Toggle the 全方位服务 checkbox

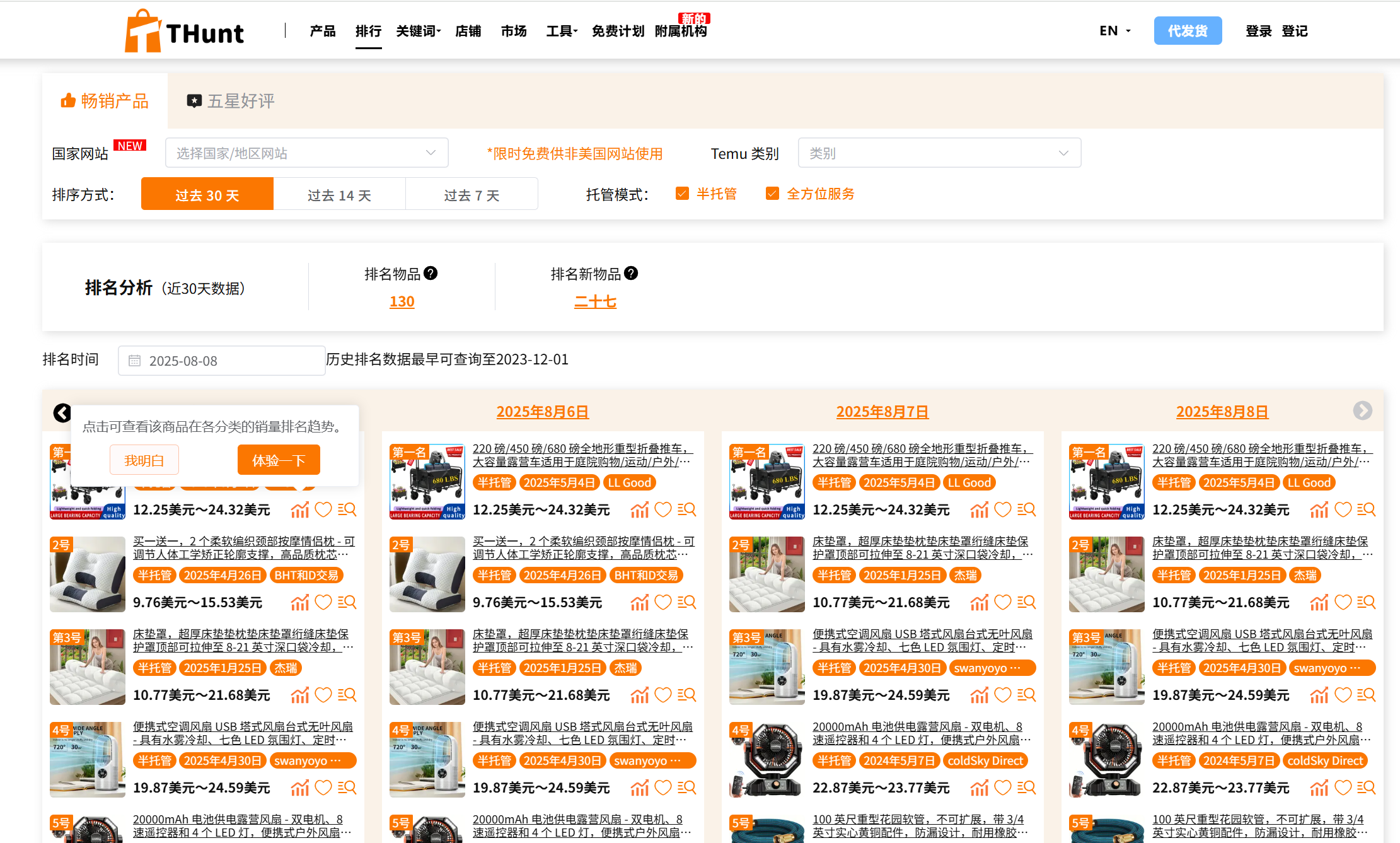click(x=772, y=194)
